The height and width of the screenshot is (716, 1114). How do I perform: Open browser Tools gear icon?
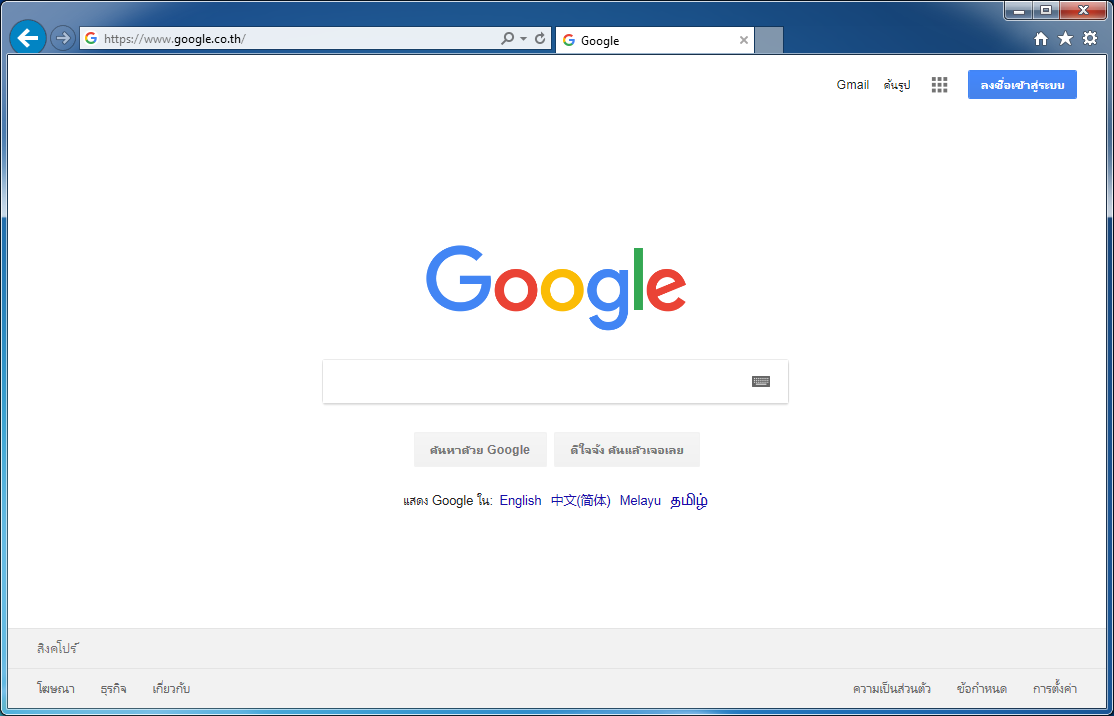pyautogui.click(x=1090, y=38)
